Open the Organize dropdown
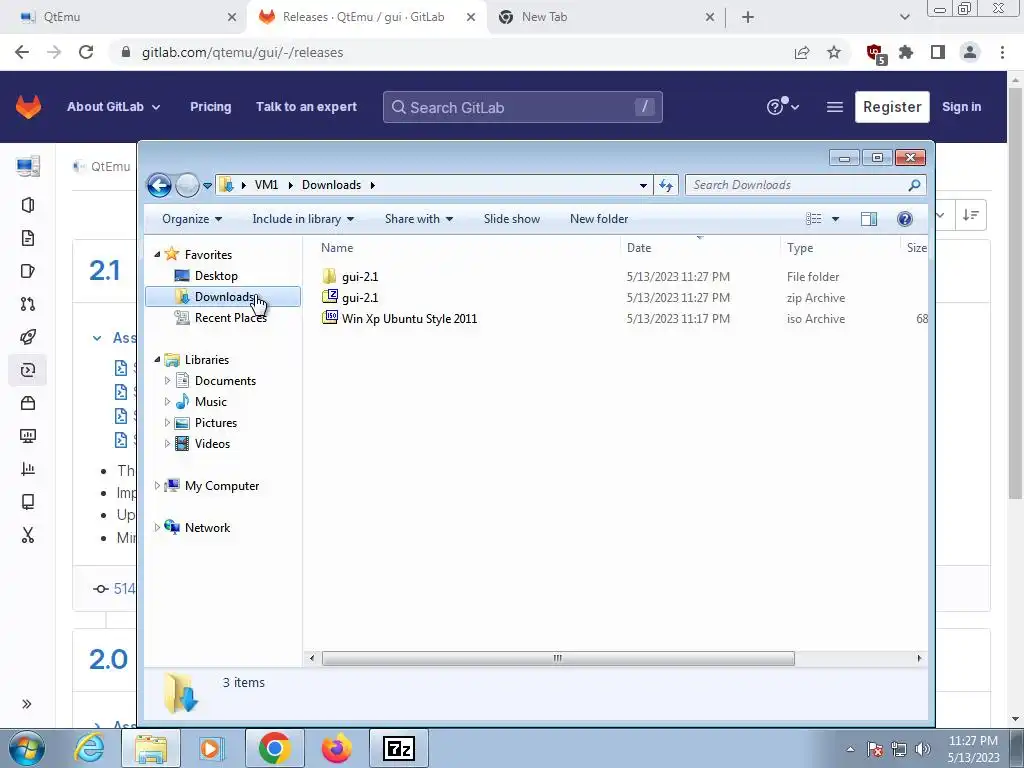This screenshot has width=1024, height=768. tap(192, 219)
